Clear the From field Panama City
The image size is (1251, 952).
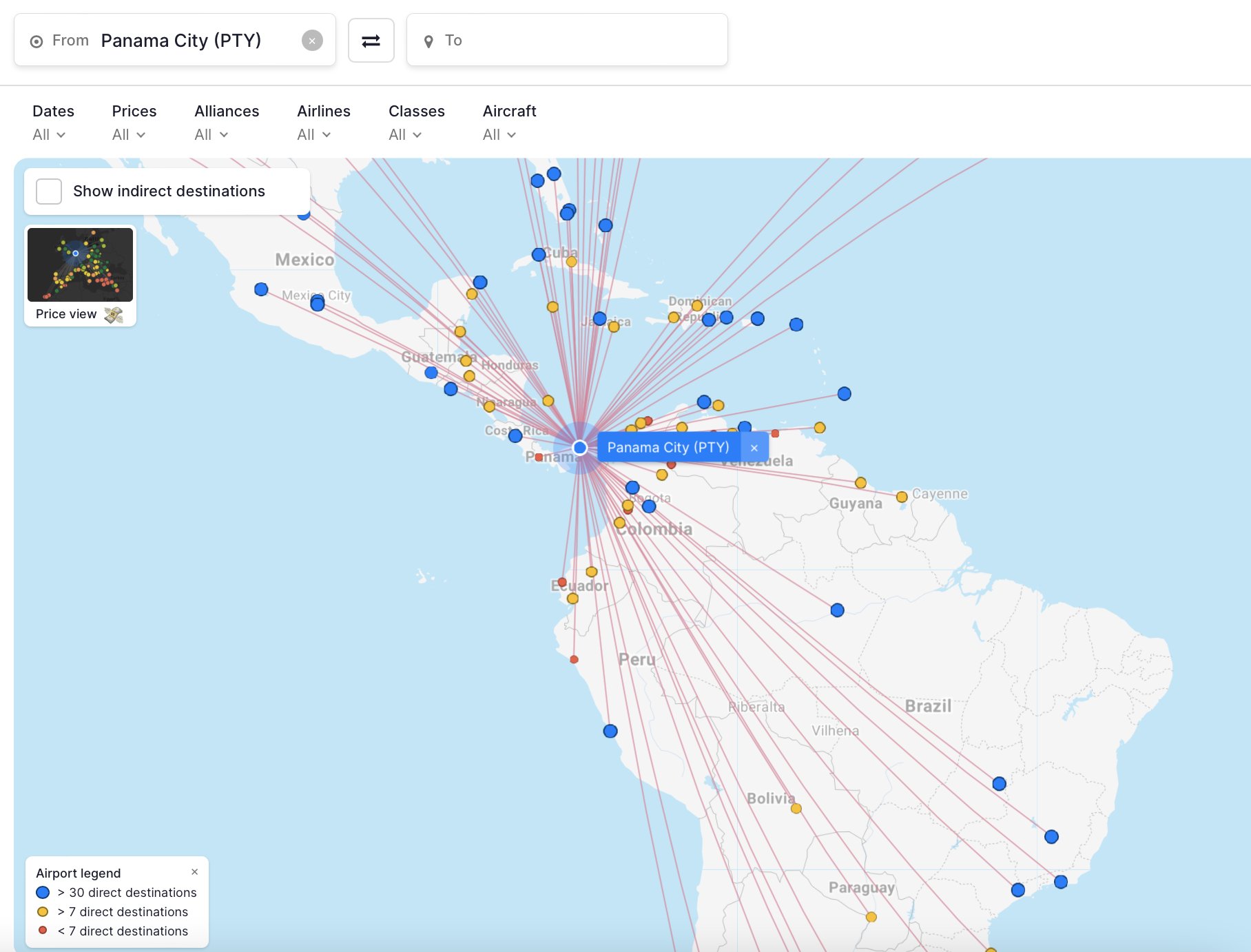pyautogui.click(x=312, y=41)
